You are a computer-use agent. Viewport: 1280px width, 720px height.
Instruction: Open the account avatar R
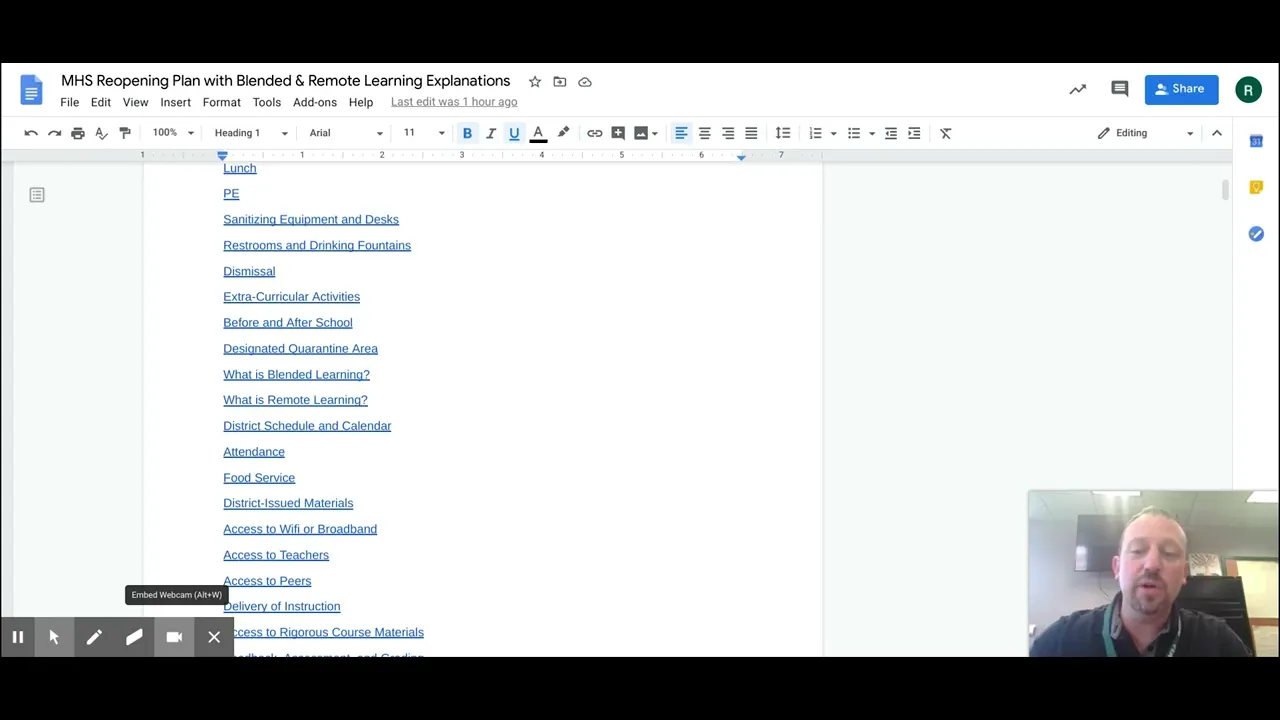(x=1248, y=90)
